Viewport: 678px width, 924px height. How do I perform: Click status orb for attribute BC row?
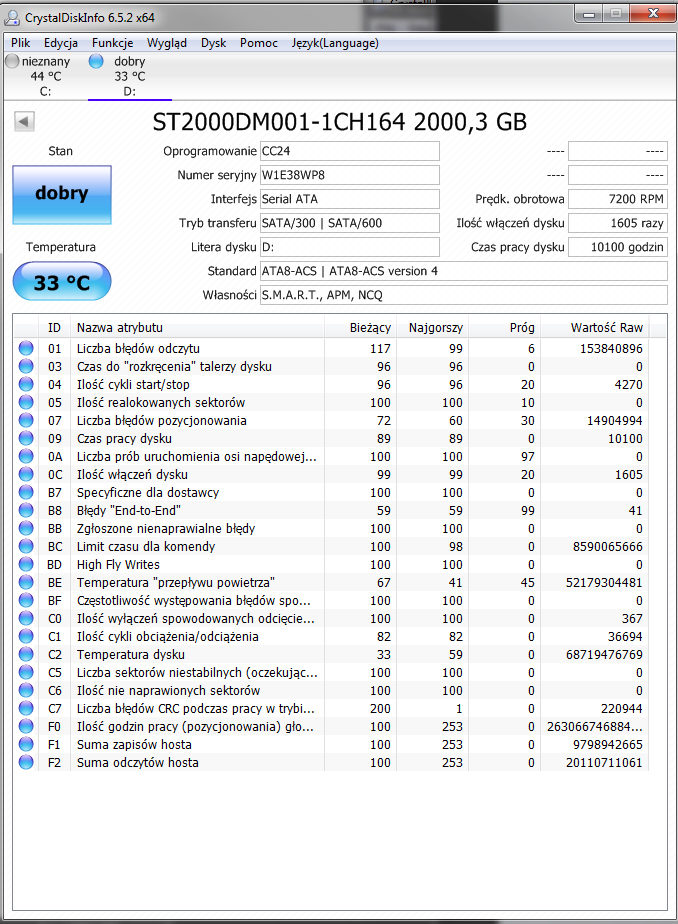pyautogui.click(x=26, y=546)
